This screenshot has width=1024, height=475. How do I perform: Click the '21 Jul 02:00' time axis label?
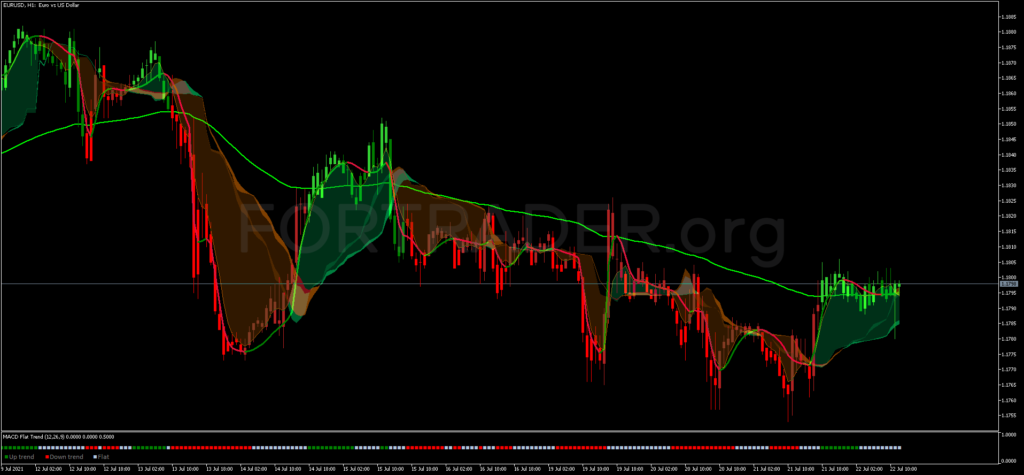[x=767, y=469]
